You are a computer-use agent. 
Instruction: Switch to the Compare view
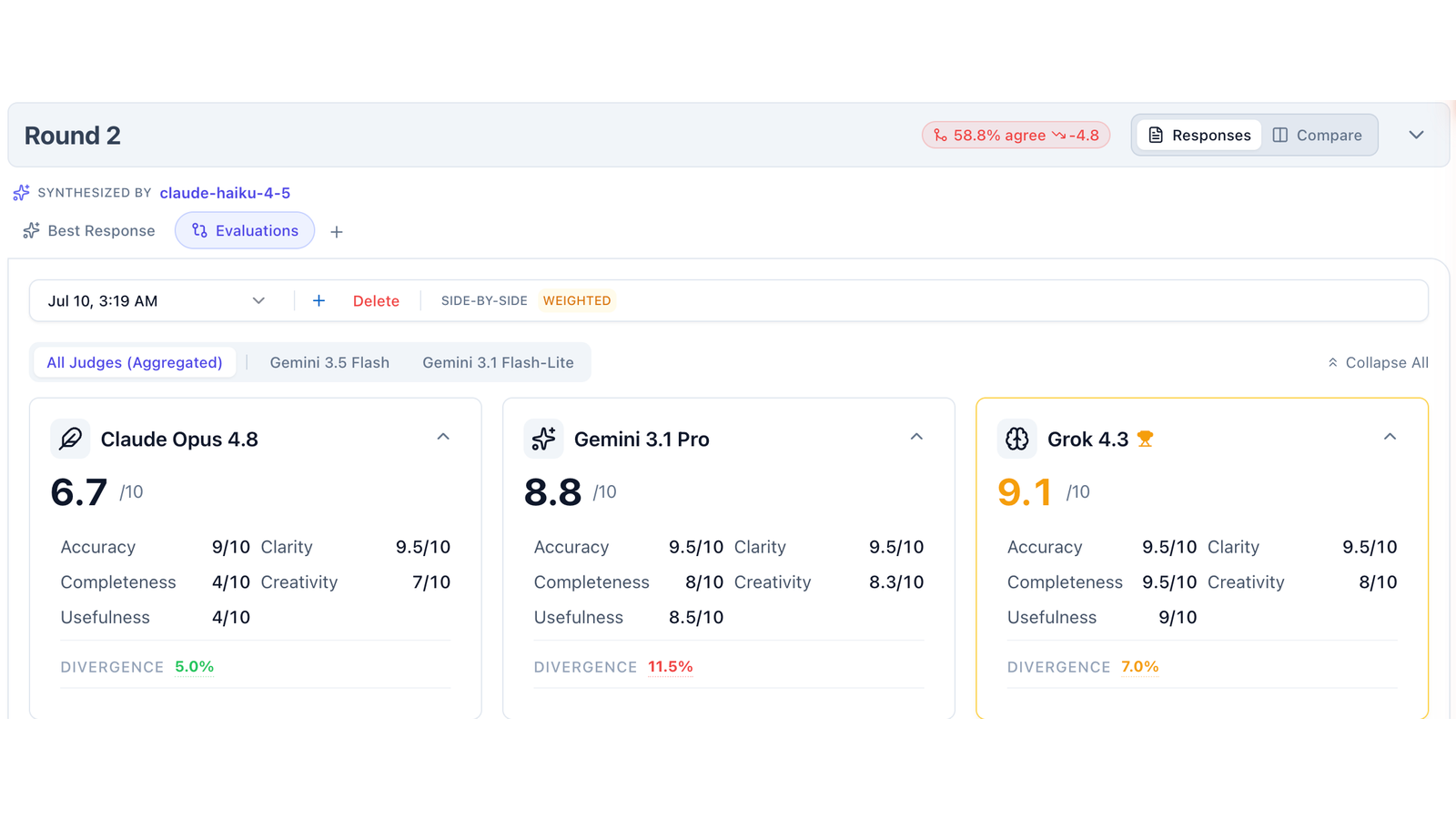pyautogui.click(x=1317, y=135)
